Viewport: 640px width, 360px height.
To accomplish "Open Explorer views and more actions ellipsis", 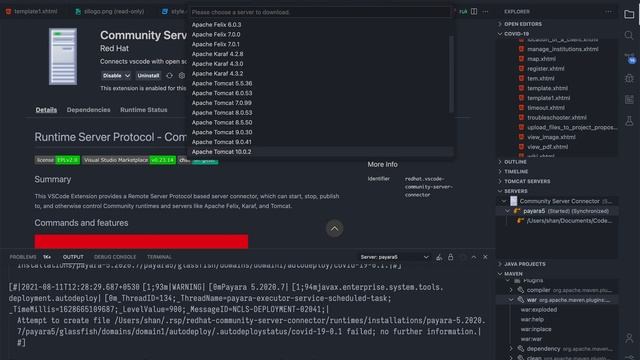I will (608, 11).
